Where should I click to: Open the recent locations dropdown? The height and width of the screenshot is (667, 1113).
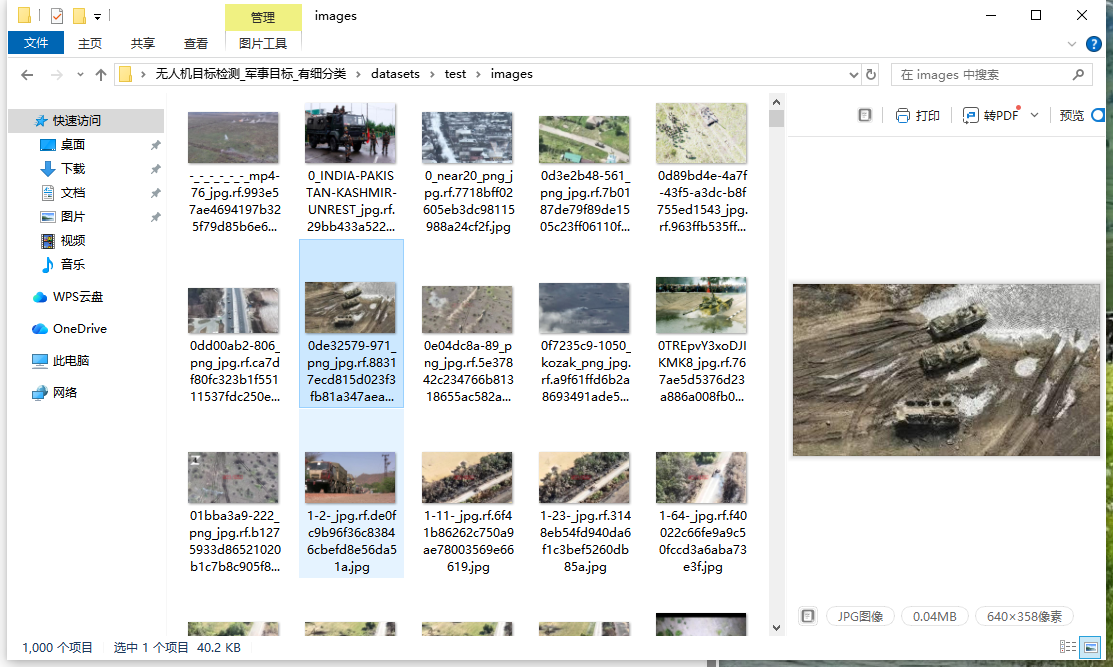click(x=80, y=75)
